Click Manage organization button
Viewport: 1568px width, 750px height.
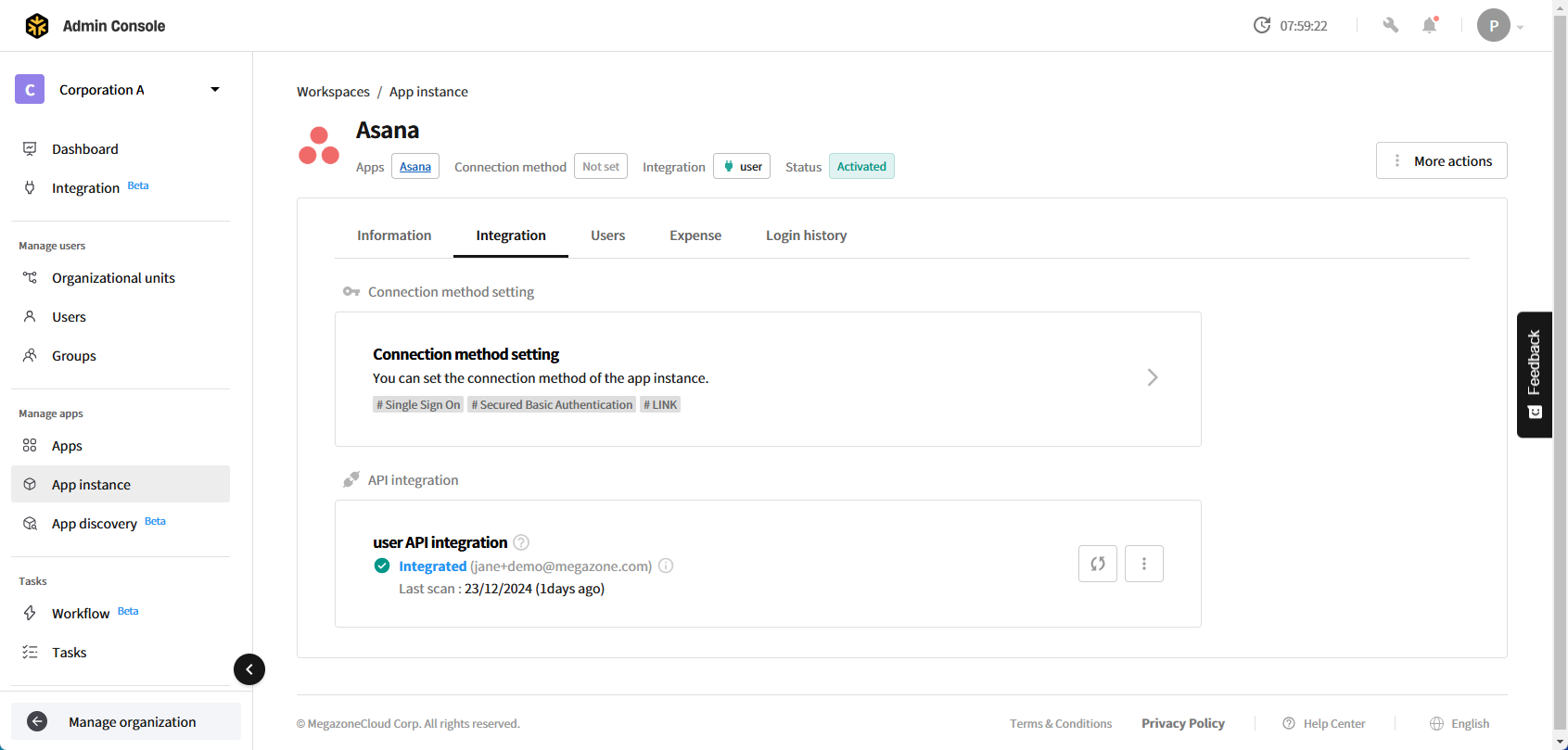(126, 721)
